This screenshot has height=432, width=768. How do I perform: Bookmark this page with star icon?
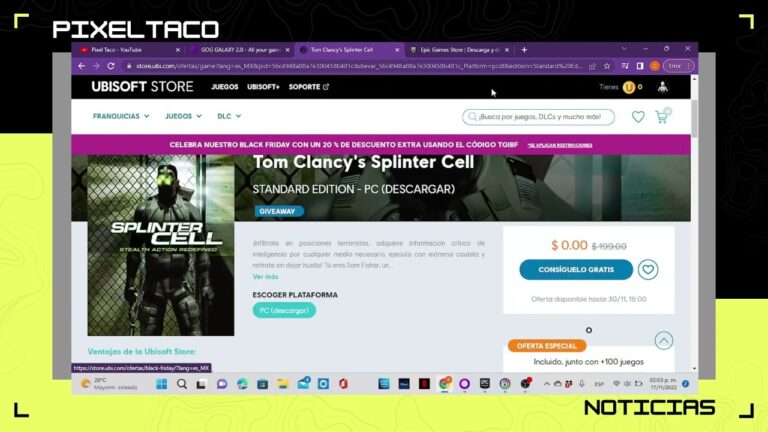[607, 66]
